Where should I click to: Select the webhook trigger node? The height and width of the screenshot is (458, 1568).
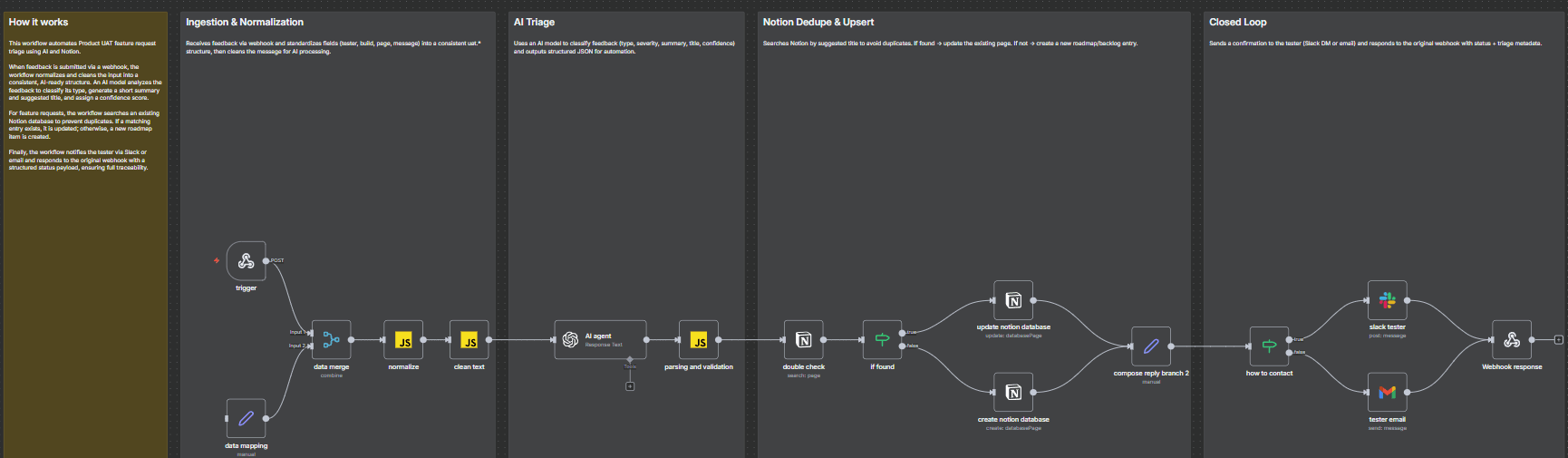pyautogui.click(x=246, y=261)
